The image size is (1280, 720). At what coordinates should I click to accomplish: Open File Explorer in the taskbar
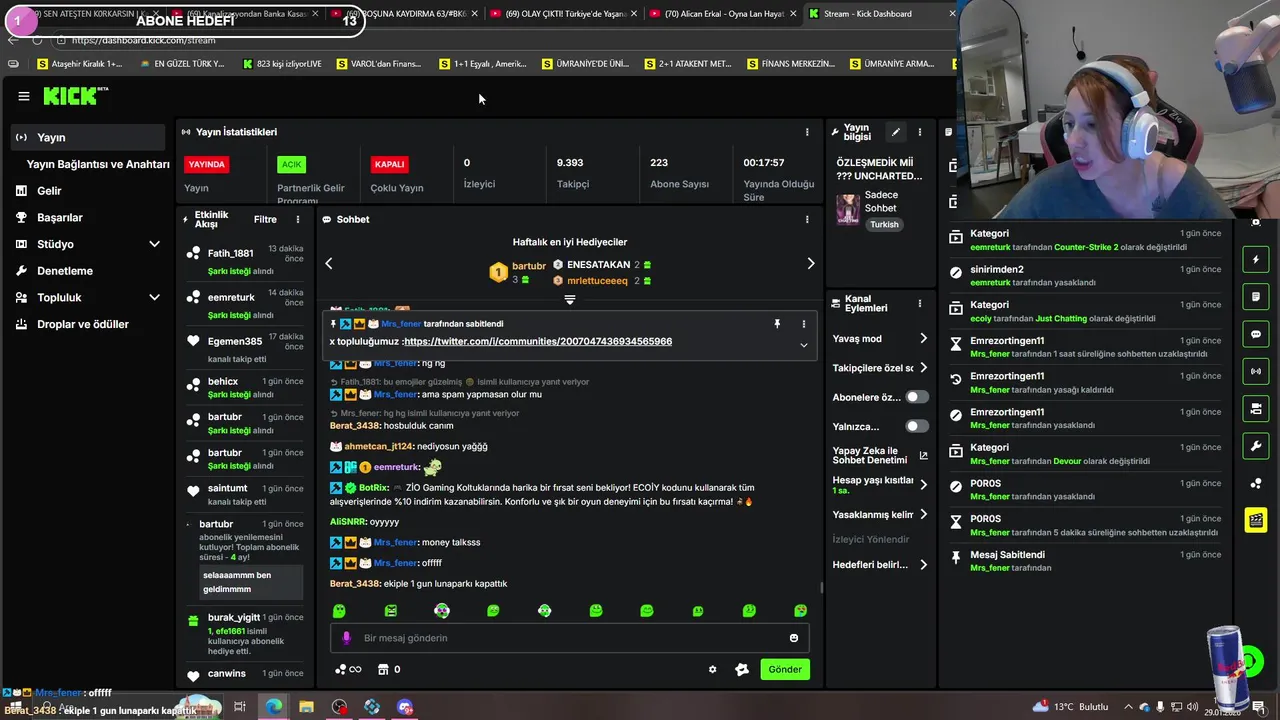coord(306,707)
